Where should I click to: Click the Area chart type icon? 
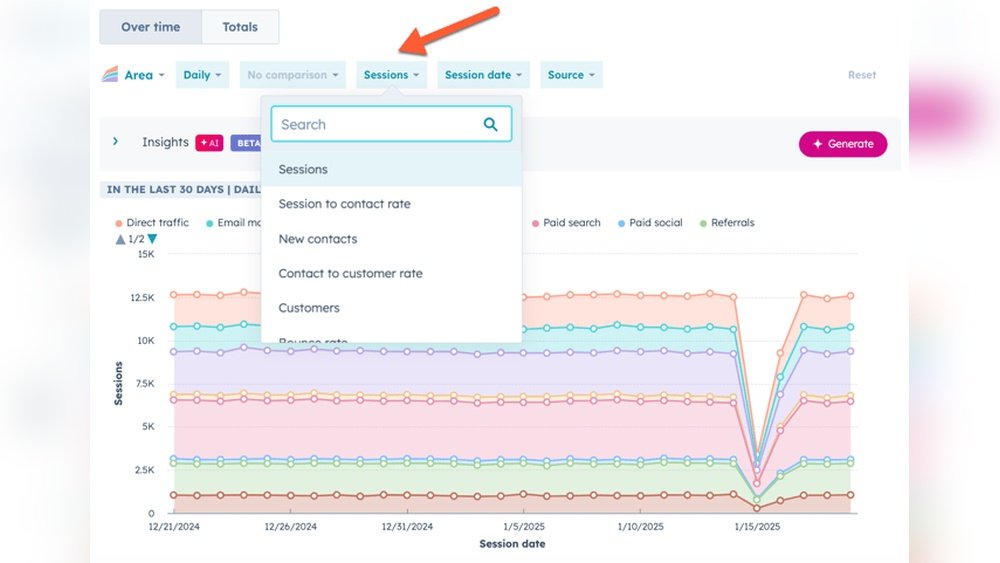(x=110, y=75)
